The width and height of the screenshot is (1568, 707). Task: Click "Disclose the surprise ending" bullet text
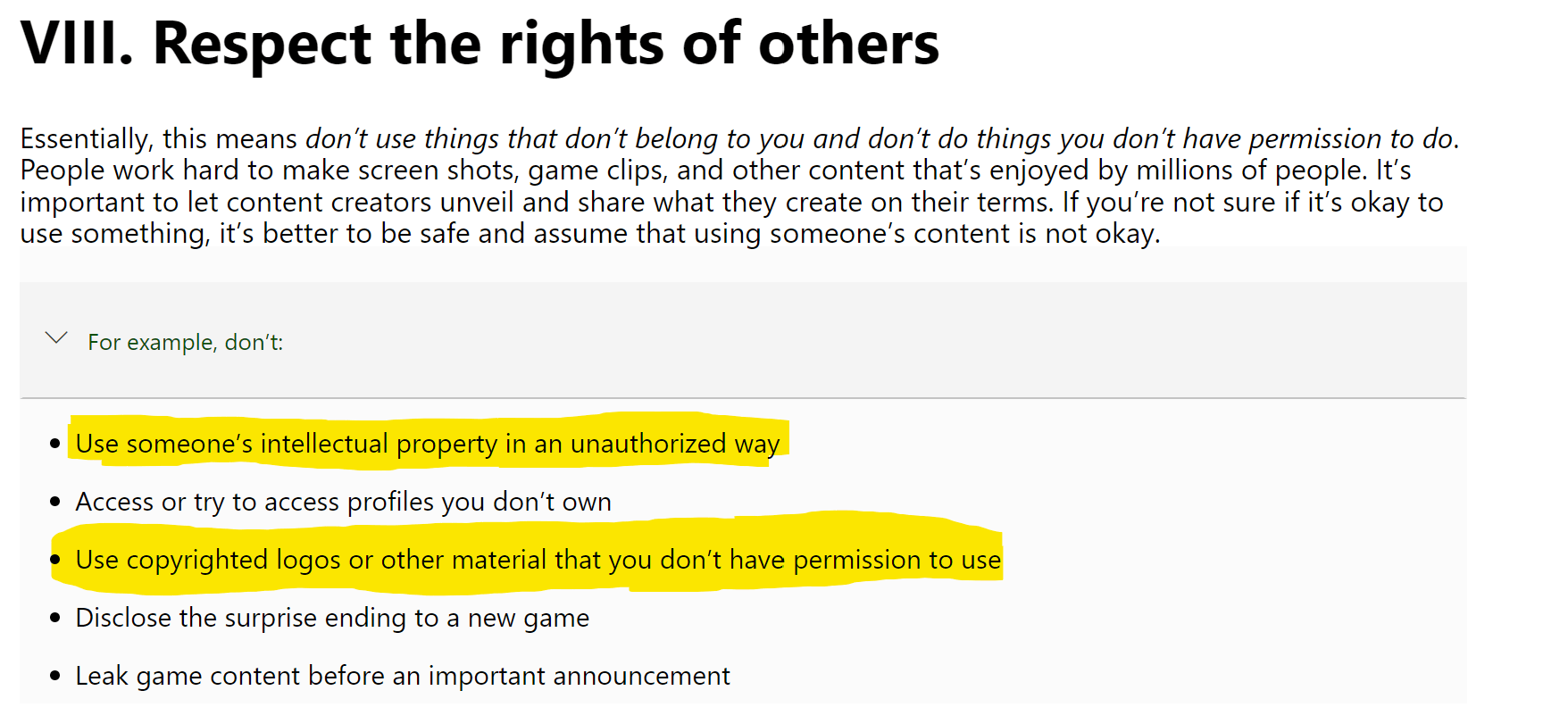(332, 618)
